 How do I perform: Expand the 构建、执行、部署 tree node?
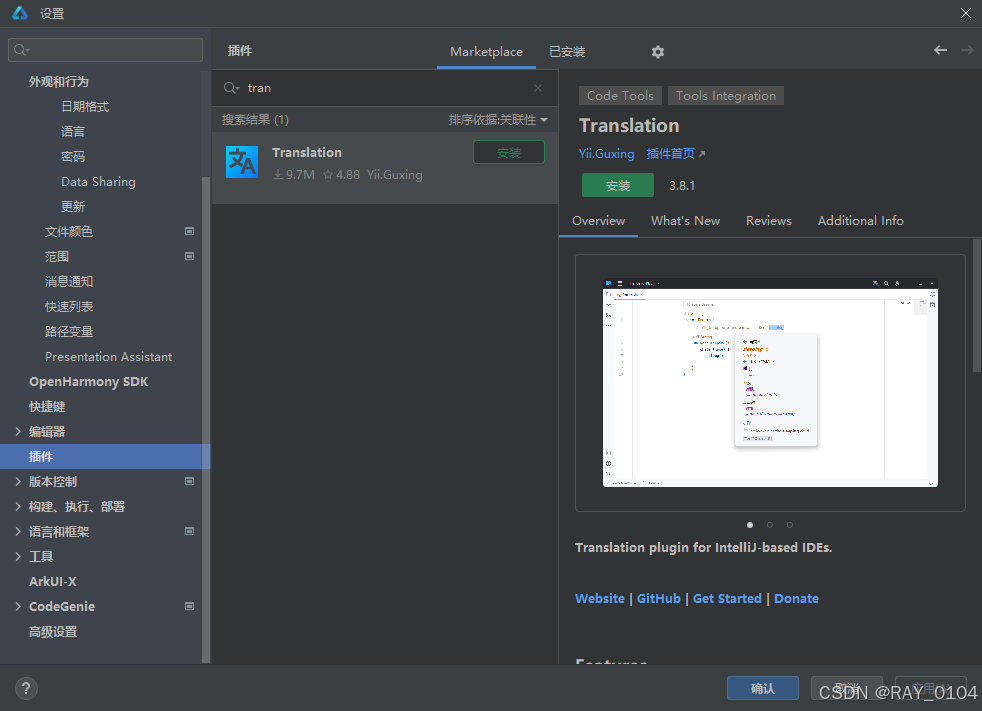(18, 506)
